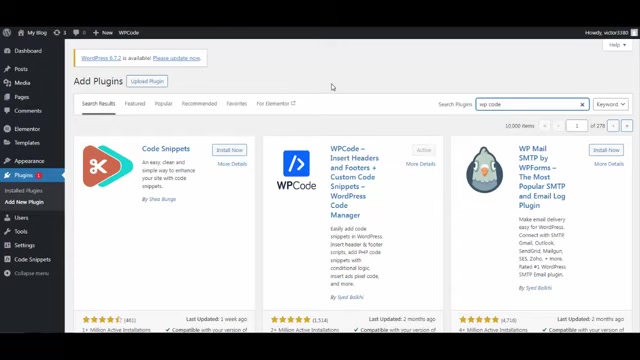This screenshot has height=360, width=640.
Task: View More Details for WPCode
Action: (420, 164)
